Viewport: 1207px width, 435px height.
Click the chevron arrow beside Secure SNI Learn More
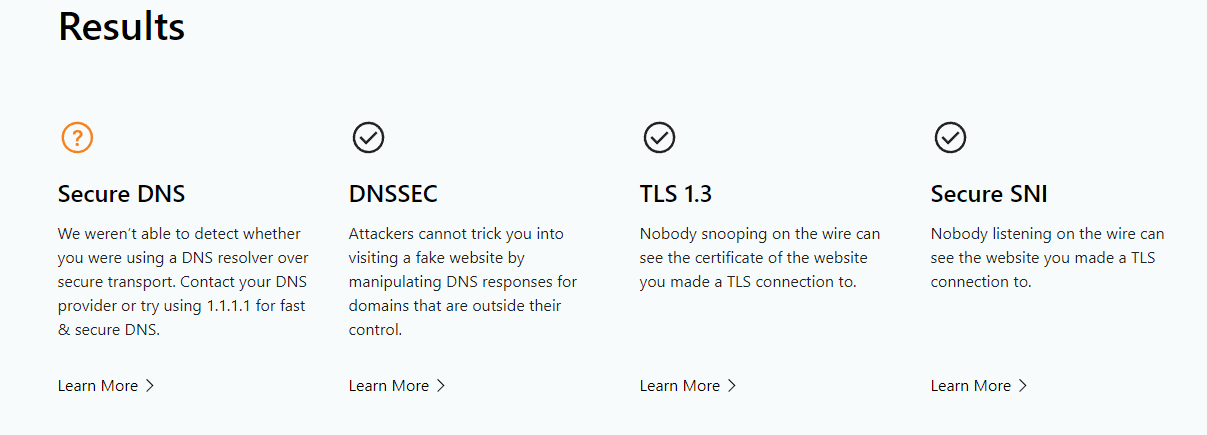pyautogui.click(x=1023, y=386)
